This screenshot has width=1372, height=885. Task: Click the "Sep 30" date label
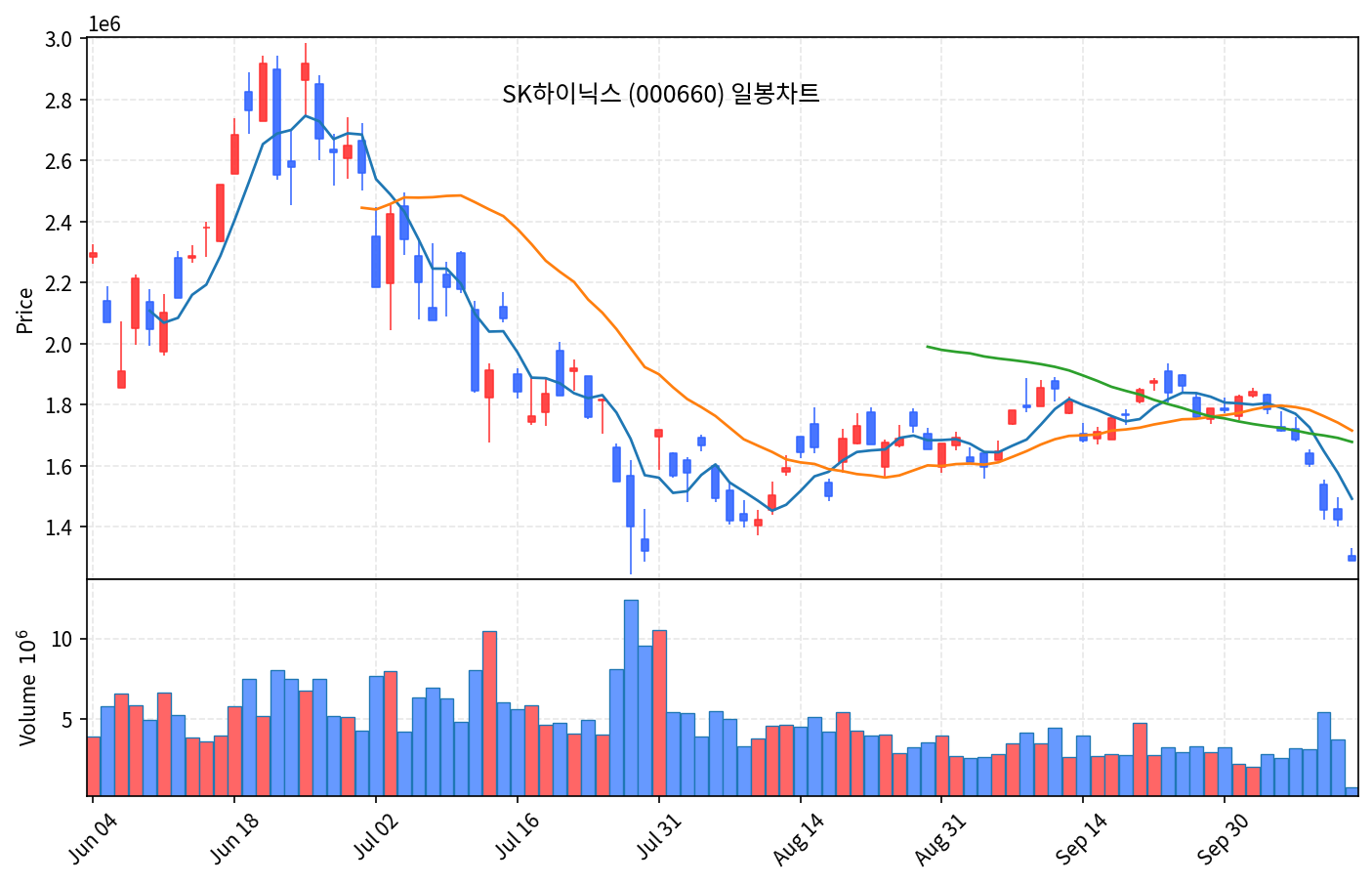1224,839
